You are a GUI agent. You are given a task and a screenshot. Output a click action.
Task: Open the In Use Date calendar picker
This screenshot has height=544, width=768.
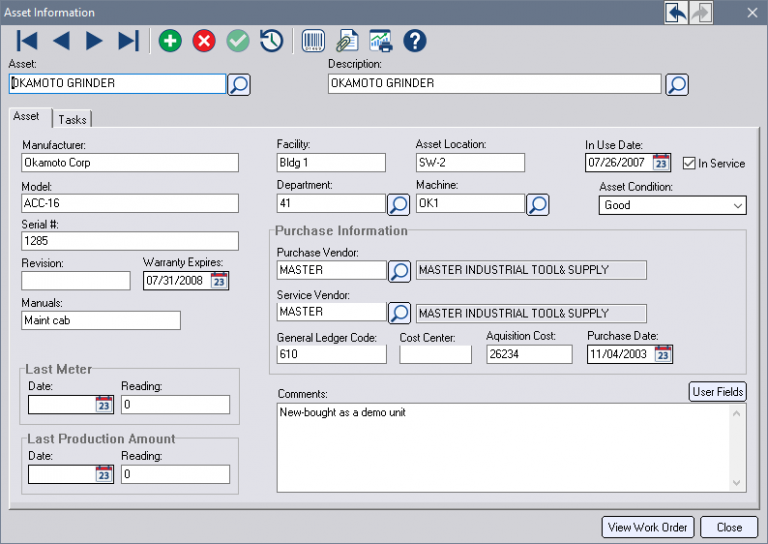[x=661, y=163]
